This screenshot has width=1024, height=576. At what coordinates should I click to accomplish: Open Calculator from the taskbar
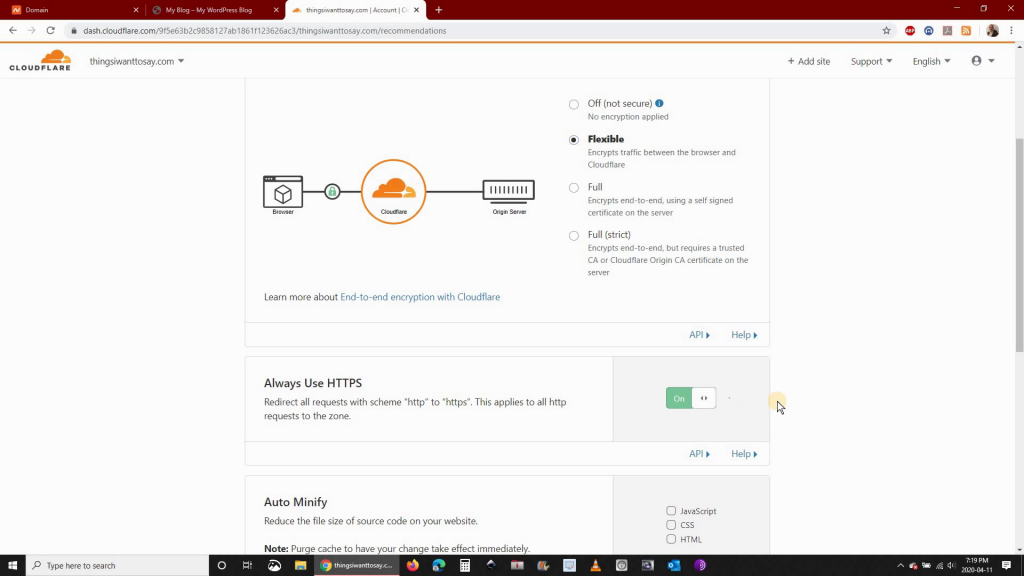click(464, 566)
